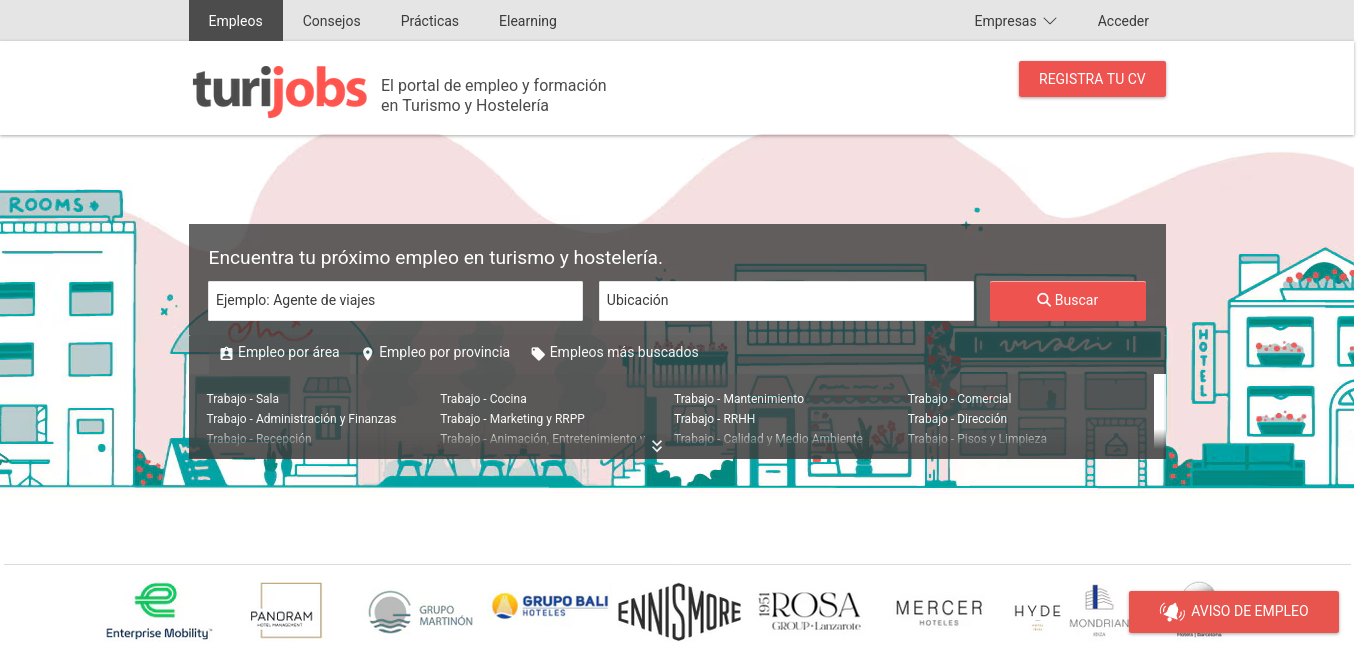Click the REGISTRA TU CV button
Image resolution: width=1366 pixels, height=651 pixels.
(1092, 79)
